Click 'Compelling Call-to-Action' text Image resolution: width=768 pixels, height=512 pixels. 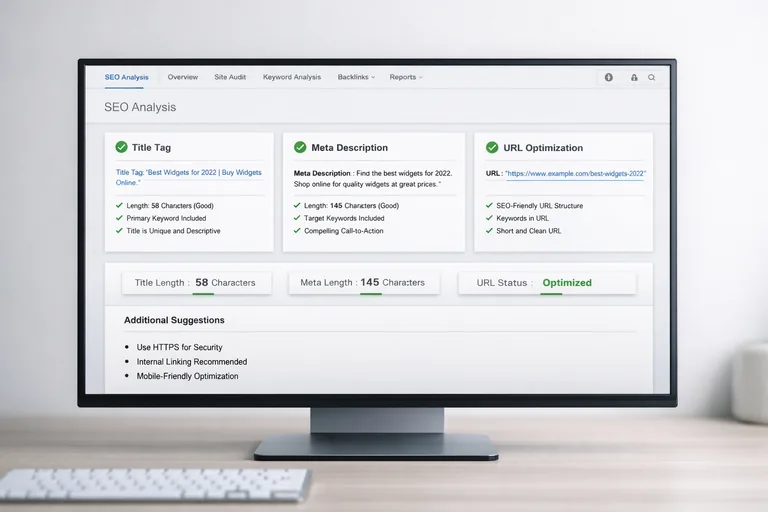coord(344,231)
